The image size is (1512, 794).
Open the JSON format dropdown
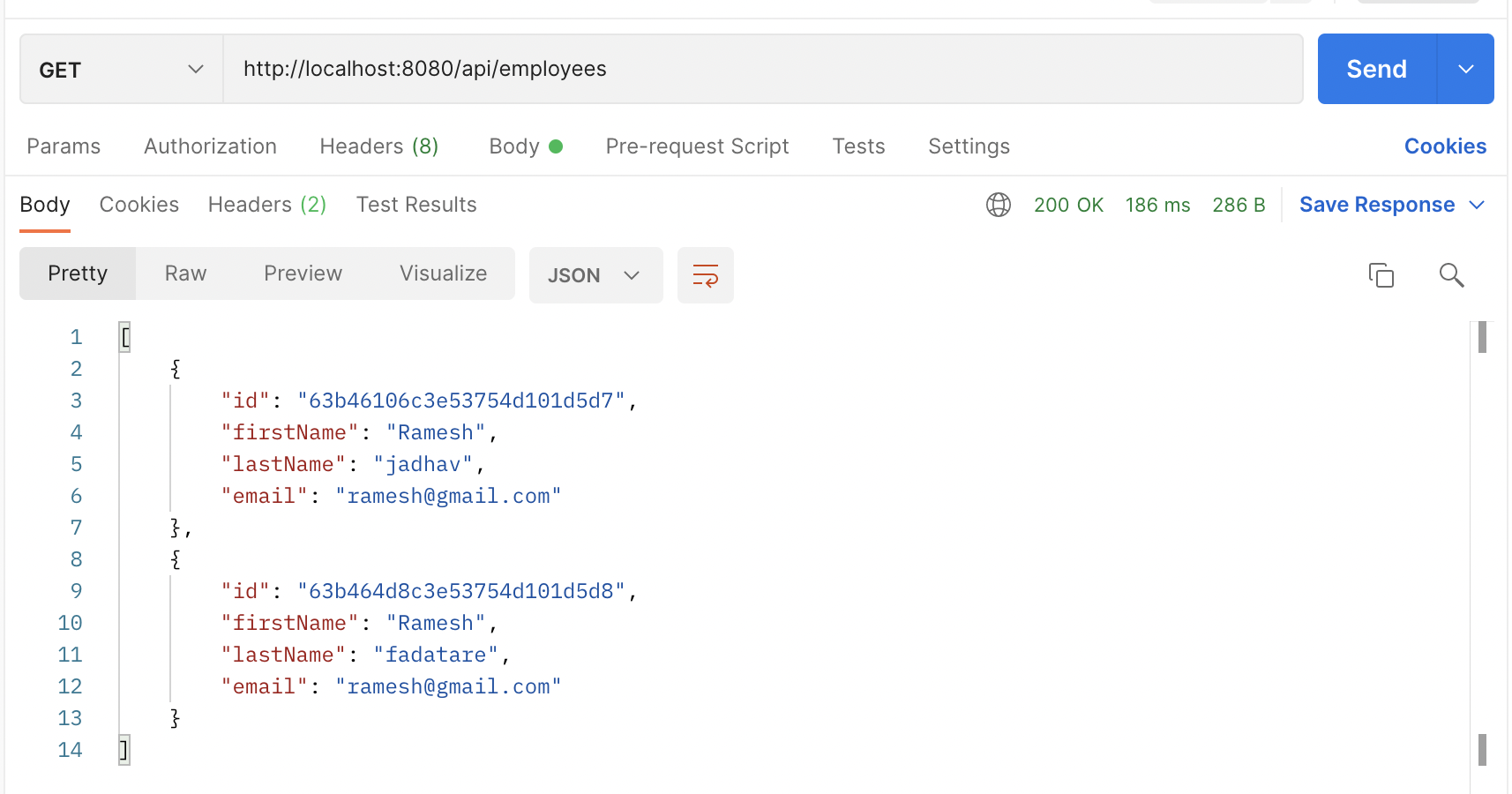(x=595, y=275)
